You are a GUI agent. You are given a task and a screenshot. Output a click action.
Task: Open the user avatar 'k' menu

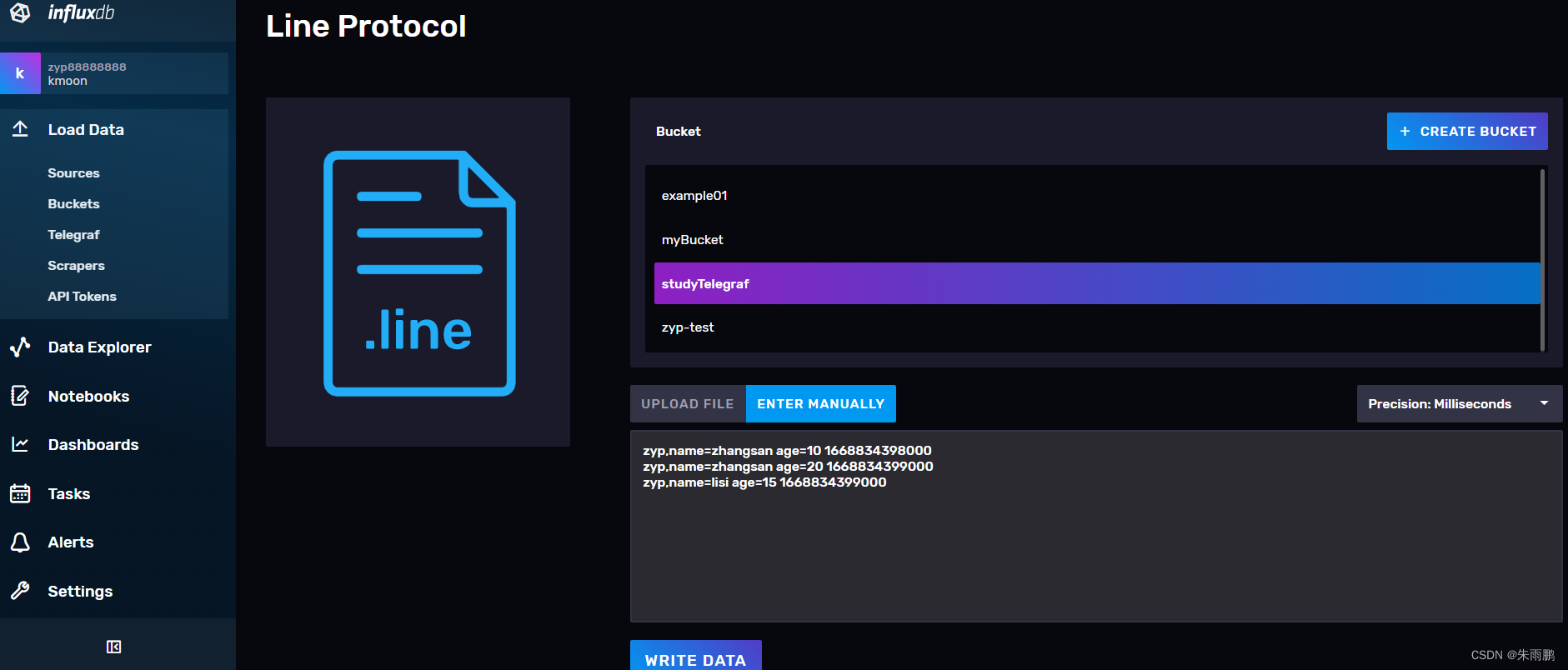(x=20, y=73)
